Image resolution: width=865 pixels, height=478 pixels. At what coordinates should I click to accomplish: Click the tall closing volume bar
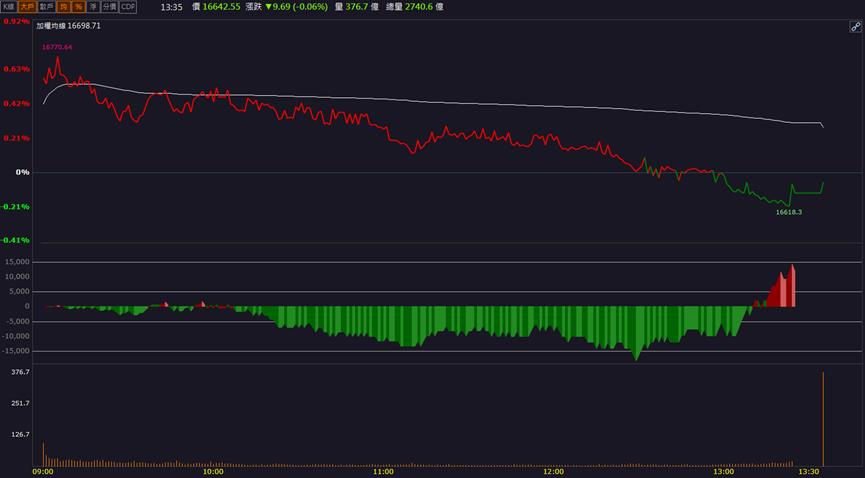823,419
